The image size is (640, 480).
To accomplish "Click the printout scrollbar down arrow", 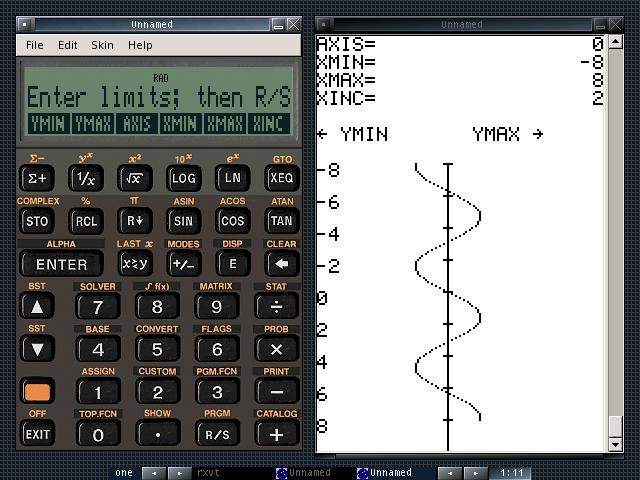I will (616, 444).
